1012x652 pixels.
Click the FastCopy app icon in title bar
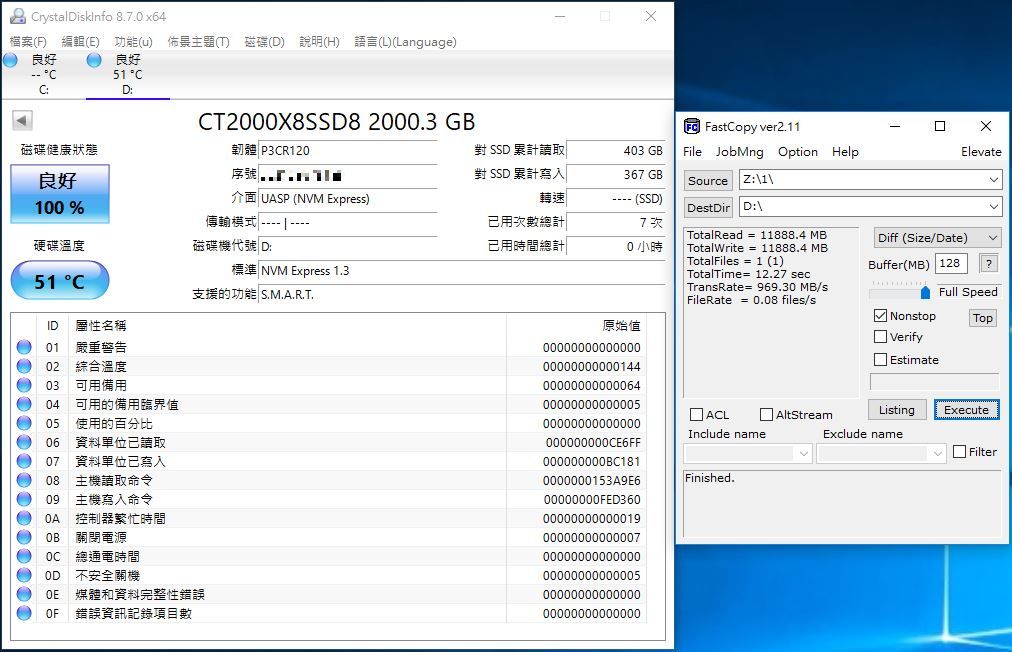pyautogui.click(x=692, y=127)
